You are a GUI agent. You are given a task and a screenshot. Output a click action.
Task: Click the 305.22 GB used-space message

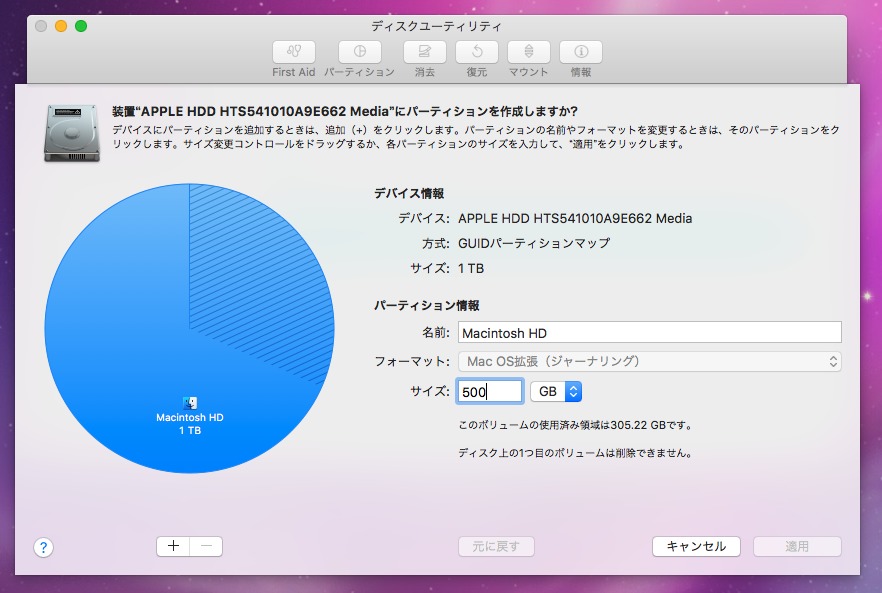pyautogui.click(x=575, y=425)
